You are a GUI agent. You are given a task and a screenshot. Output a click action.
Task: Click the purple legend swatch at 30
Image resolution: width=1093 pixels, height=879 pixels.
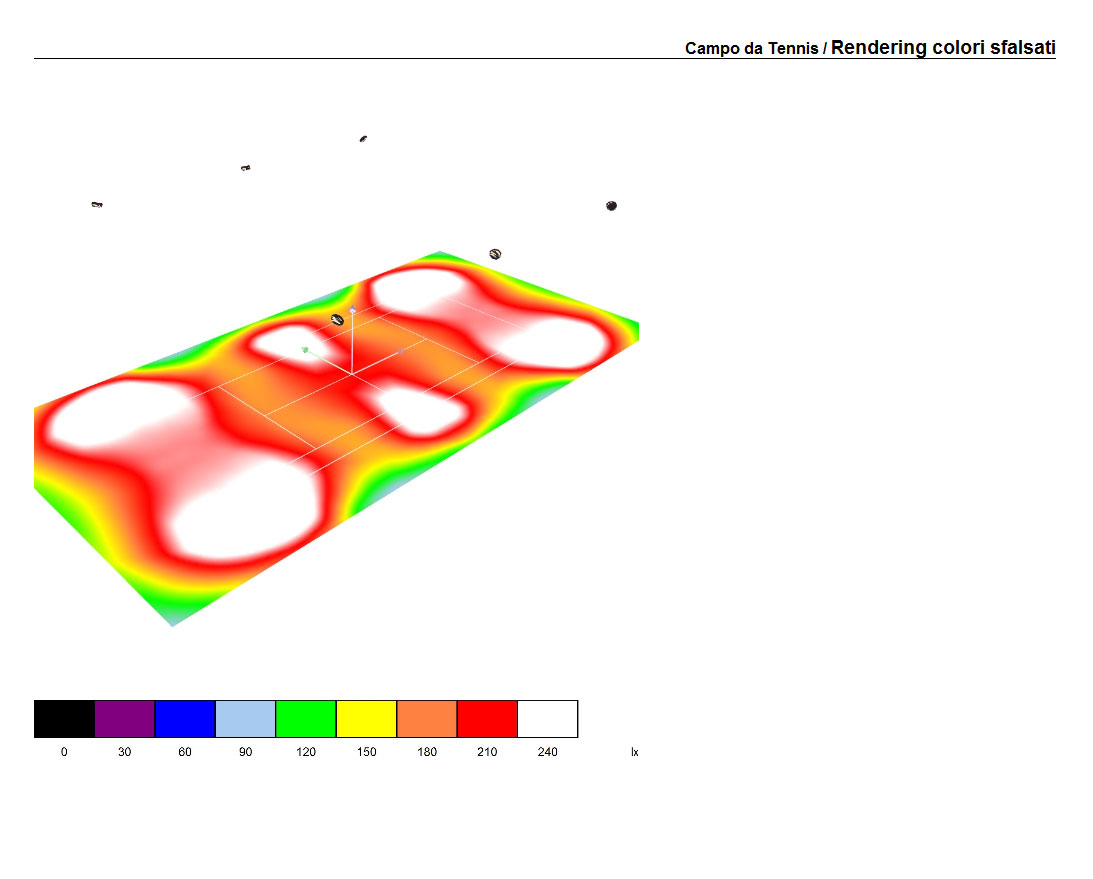tap(125, 719)
